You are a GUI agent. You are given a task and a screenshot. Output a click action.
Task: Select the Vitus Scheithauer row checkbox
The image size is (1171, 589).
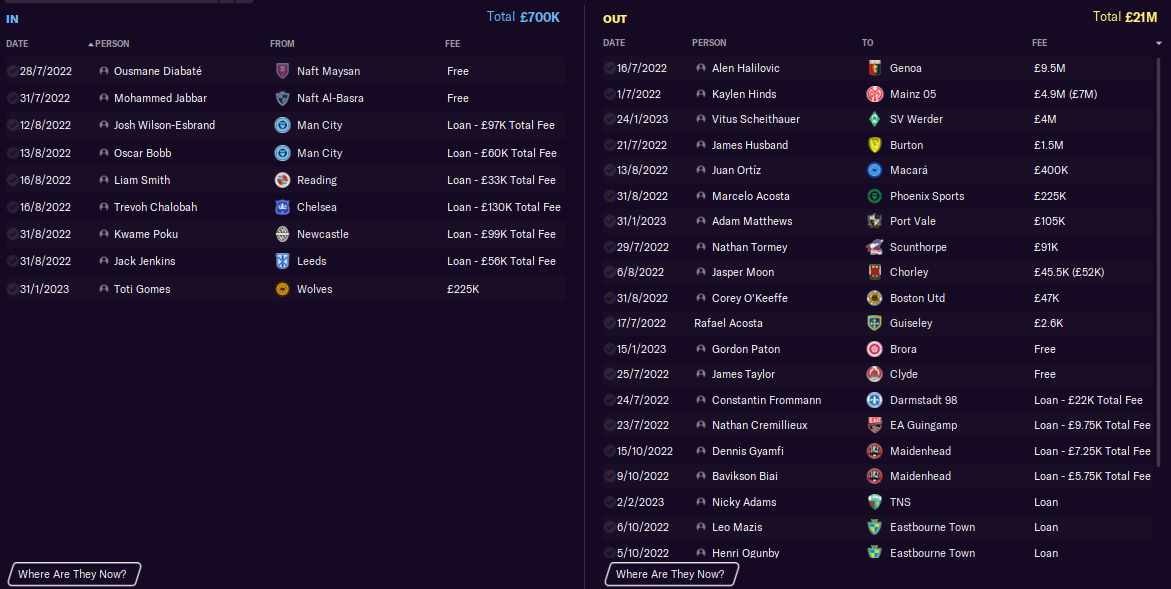tap(610, 119)
